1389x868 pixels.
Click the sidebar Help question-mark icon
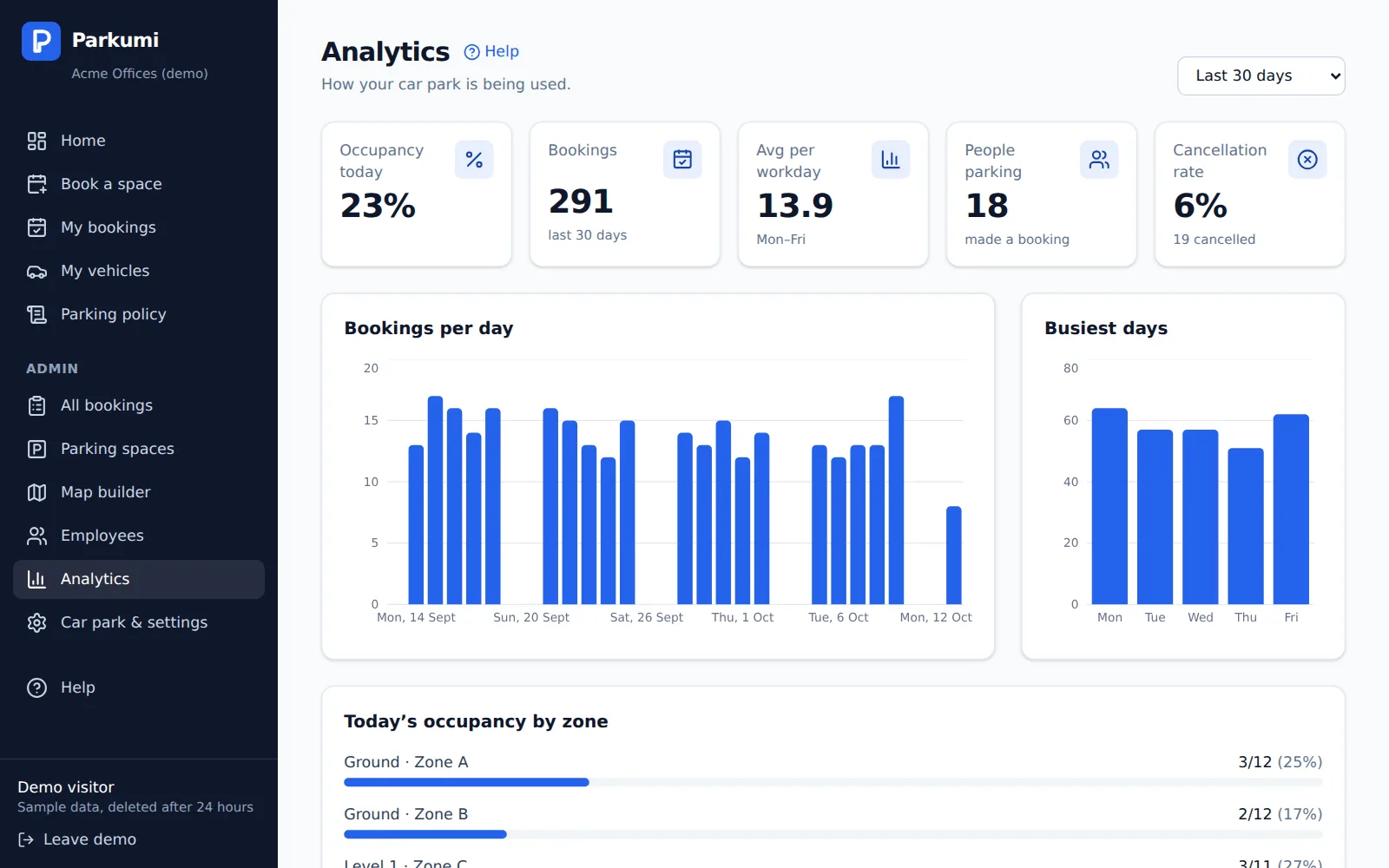point(36,687)
